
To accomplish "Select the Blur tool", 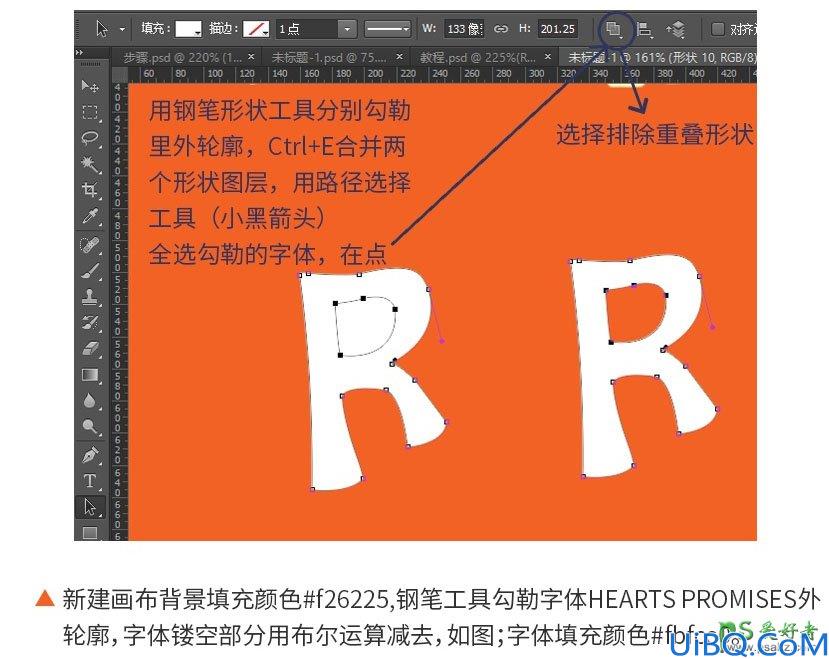I will click(90, 400).
